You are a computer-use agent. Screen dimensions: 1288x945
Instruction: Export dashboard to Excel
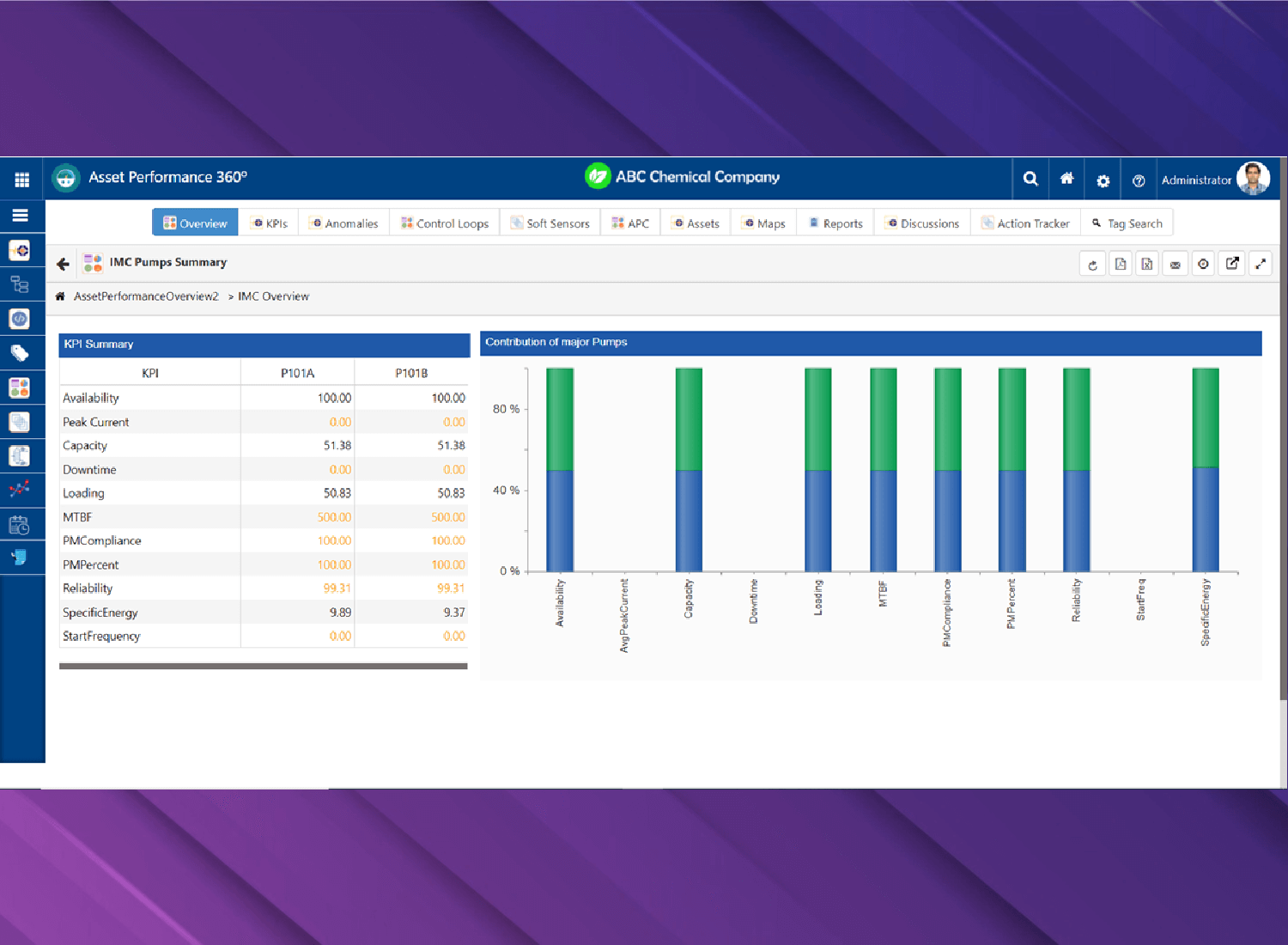pyautogui.click(x=1147, y=265)
